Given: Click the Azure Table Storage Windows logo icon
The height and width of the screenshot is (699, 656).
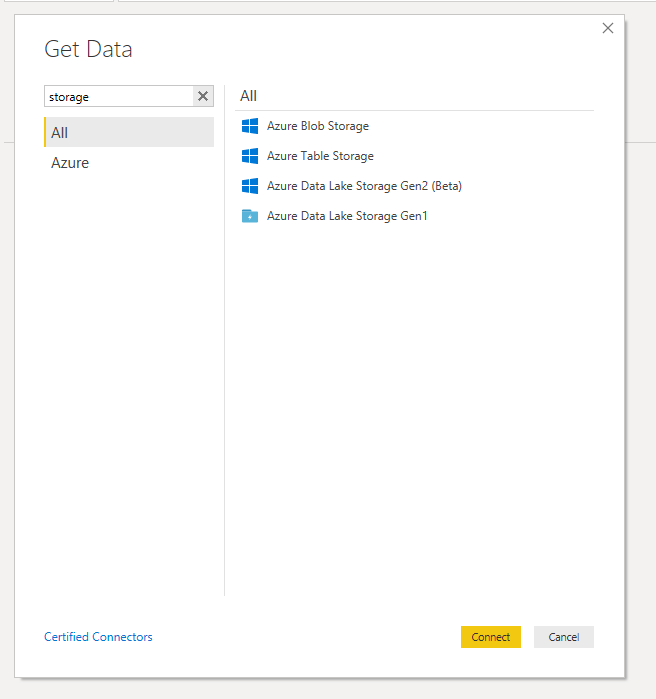Looking at the screenshot, I should click(x=250, y=156).
